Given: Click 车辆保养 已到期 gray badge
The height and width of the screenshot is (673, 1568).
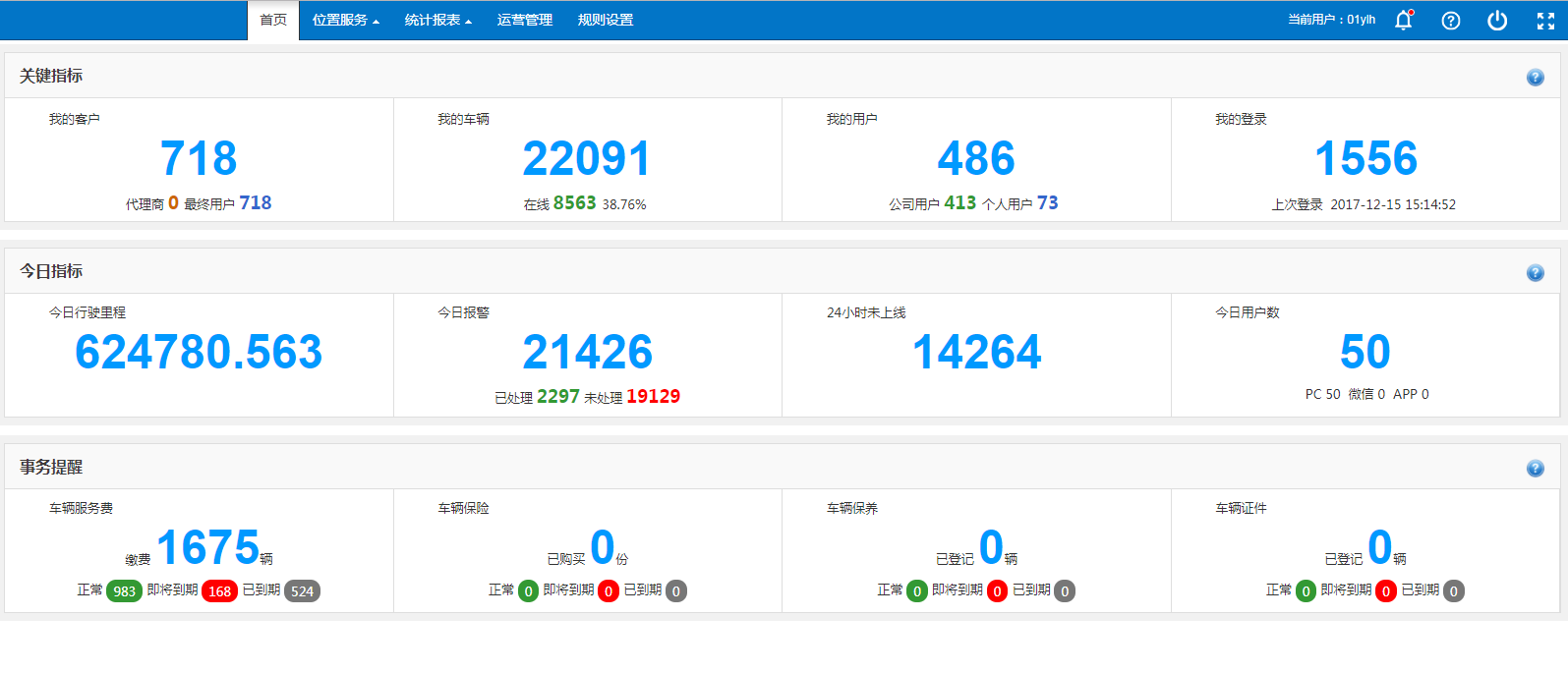Looking at the screenshot, I should pyautogui.click(x=1065, y=591).
